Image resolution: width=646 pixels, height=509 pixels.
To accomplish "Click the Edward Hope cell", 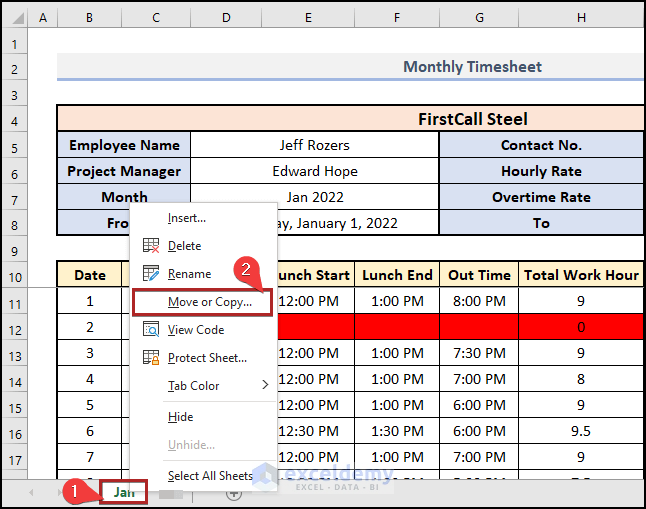I will coord(315,171).
